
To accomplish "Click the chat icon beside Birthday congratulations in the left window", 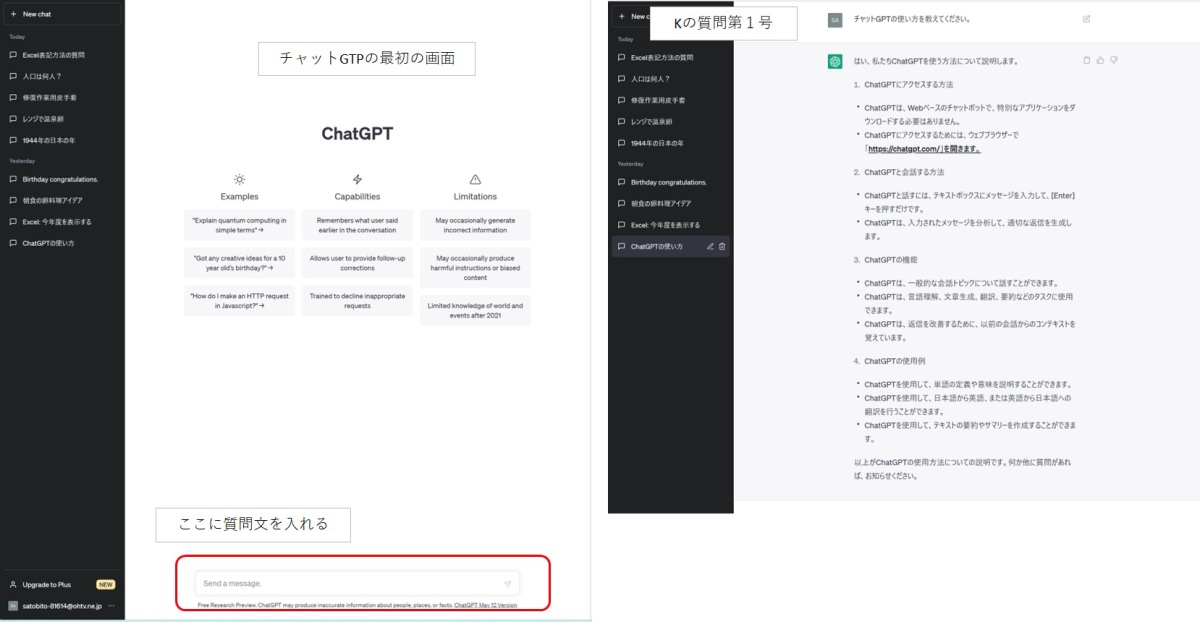I will coord(13,180).
